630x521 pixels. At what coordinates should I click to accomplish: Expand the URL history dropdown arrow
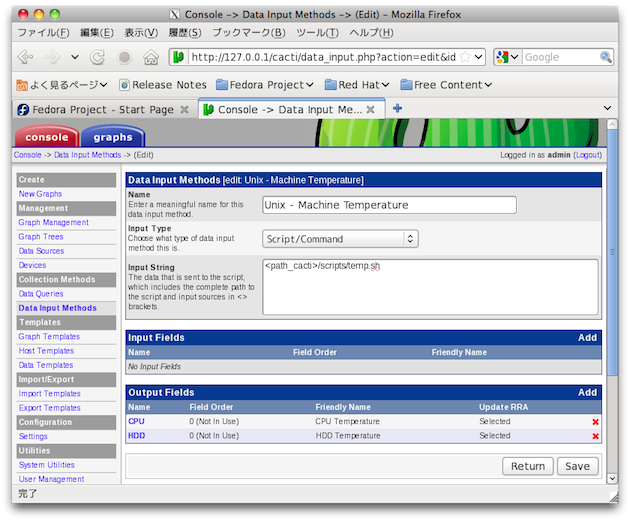pyautogui.click(x=477, y=57)
